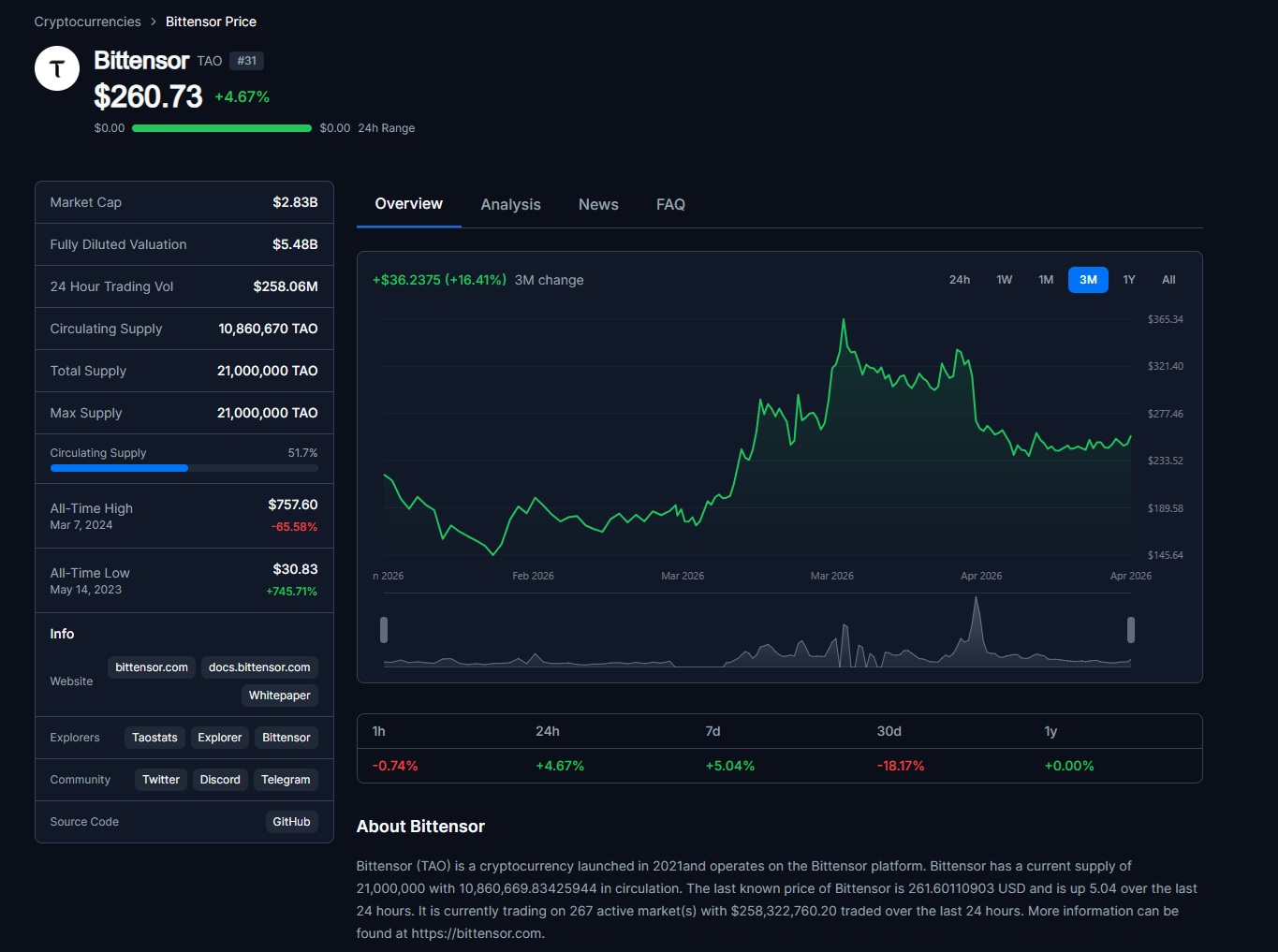The height and width of the screenshot is (952, 1278).
Task: Switch chart to 1W range
Action: point(1004,280)
